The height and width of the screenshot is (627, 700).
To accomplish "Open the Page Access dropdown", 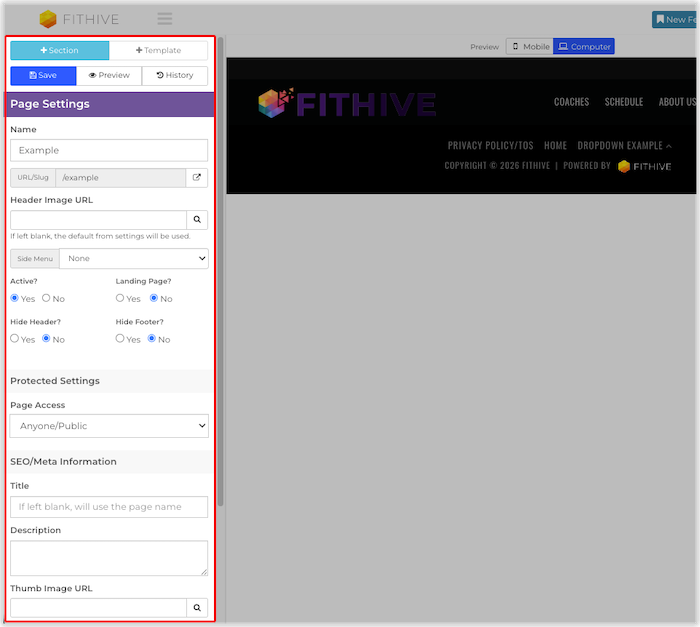I will (x=109, y=426).
